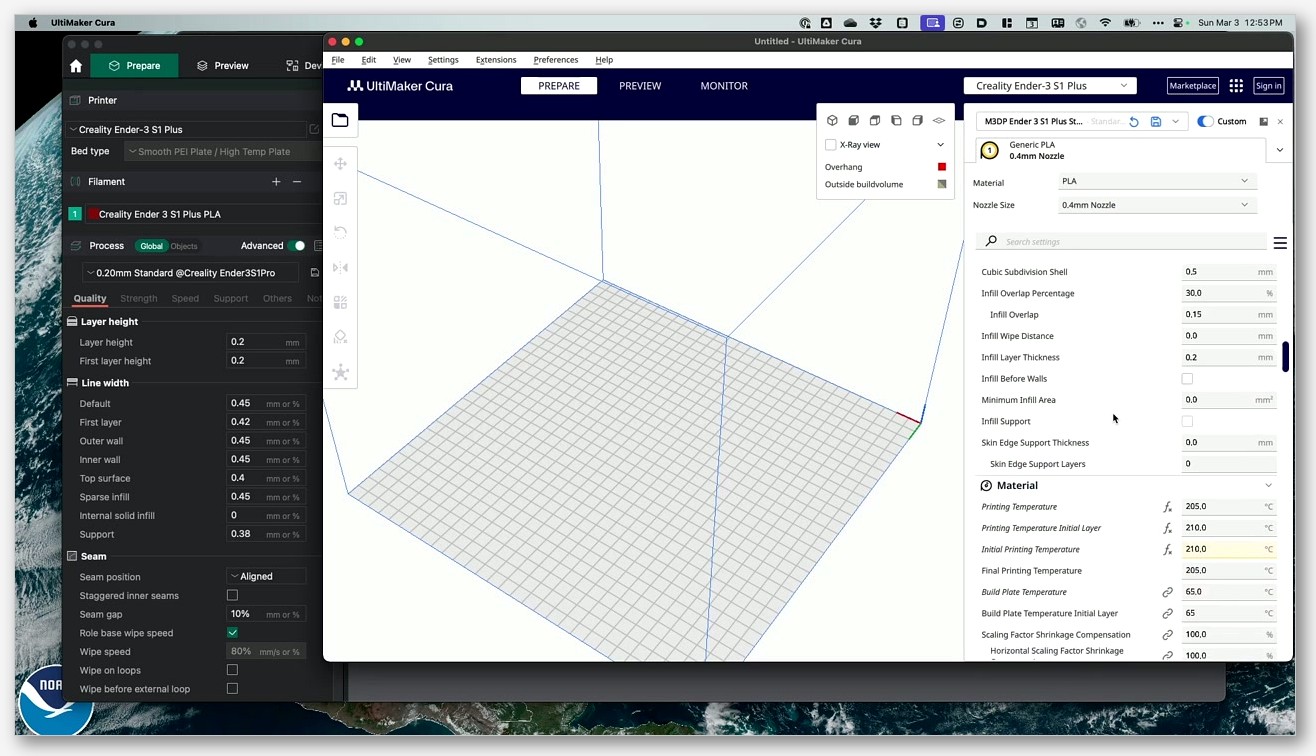Switch Process scope to Objects
1316x756 pixels.
click(184, 246)
